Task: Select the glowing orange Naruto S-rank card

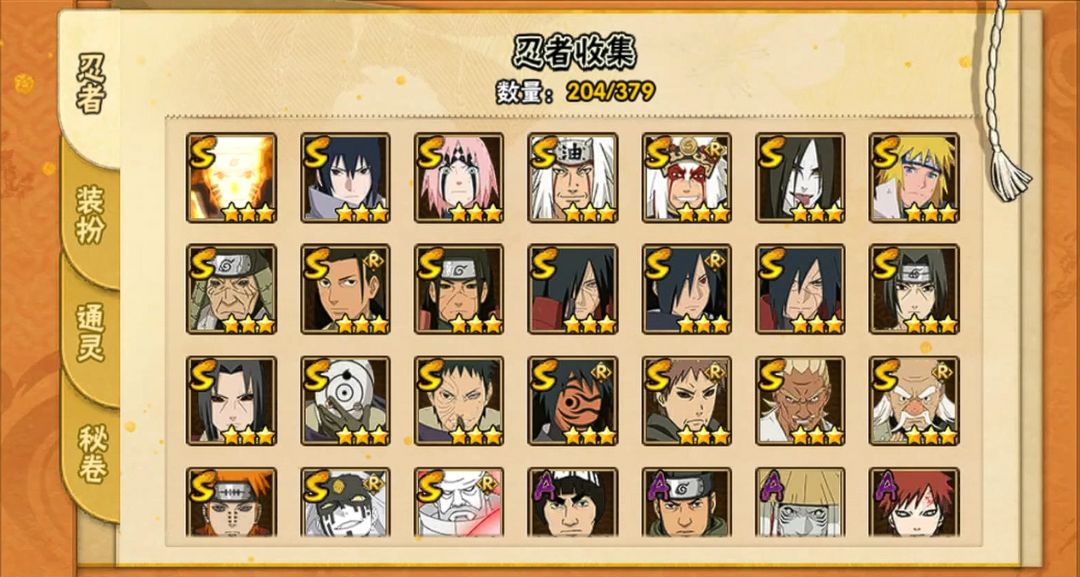Action: point(231,178)
